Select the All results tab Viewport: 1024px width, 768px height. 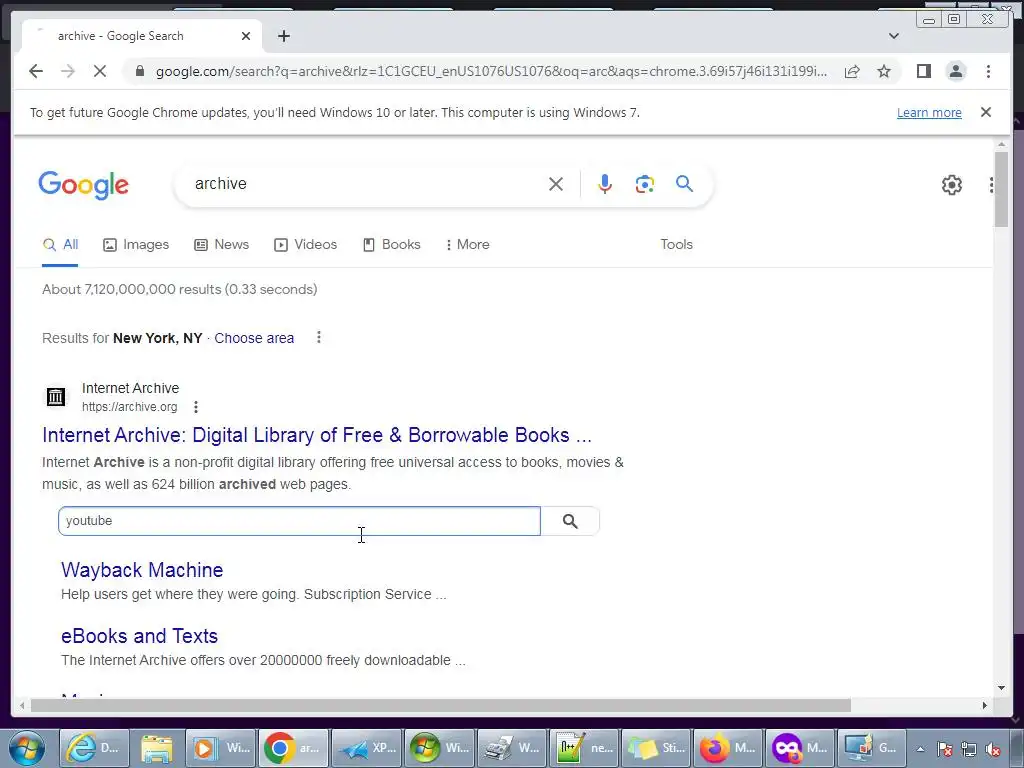(60, 245)
